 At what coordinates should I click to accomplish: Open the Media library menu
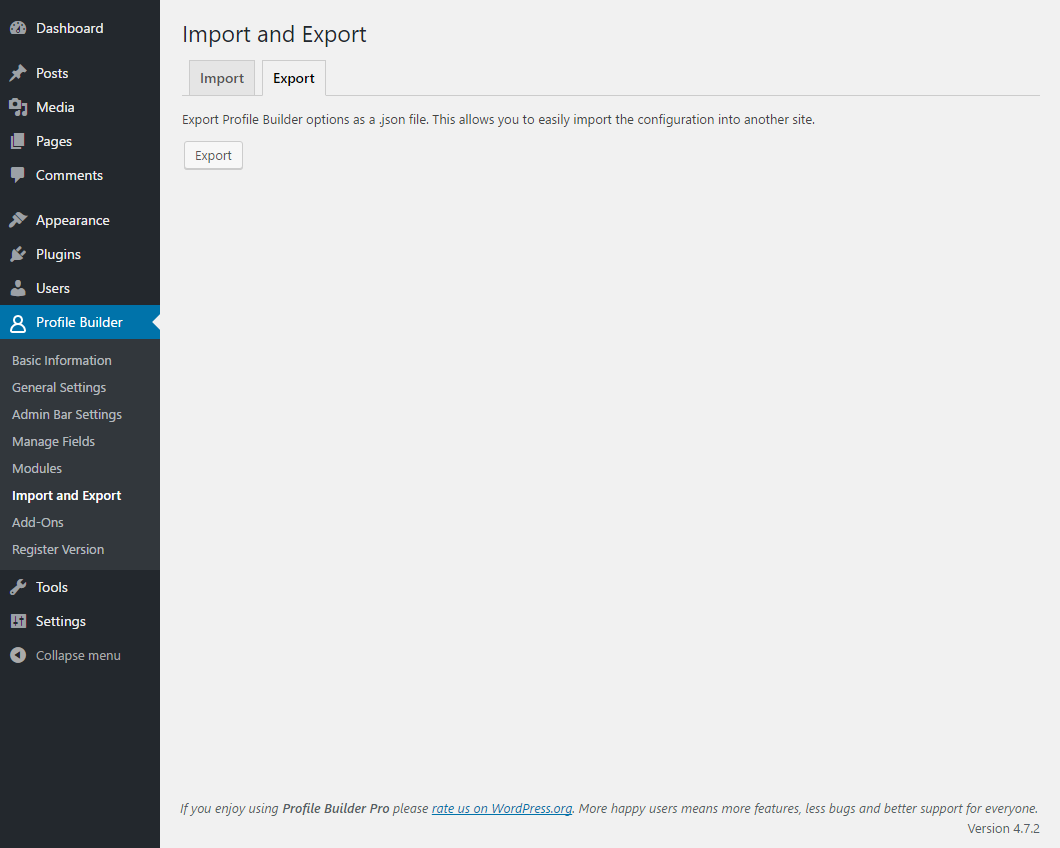point(55,107)
